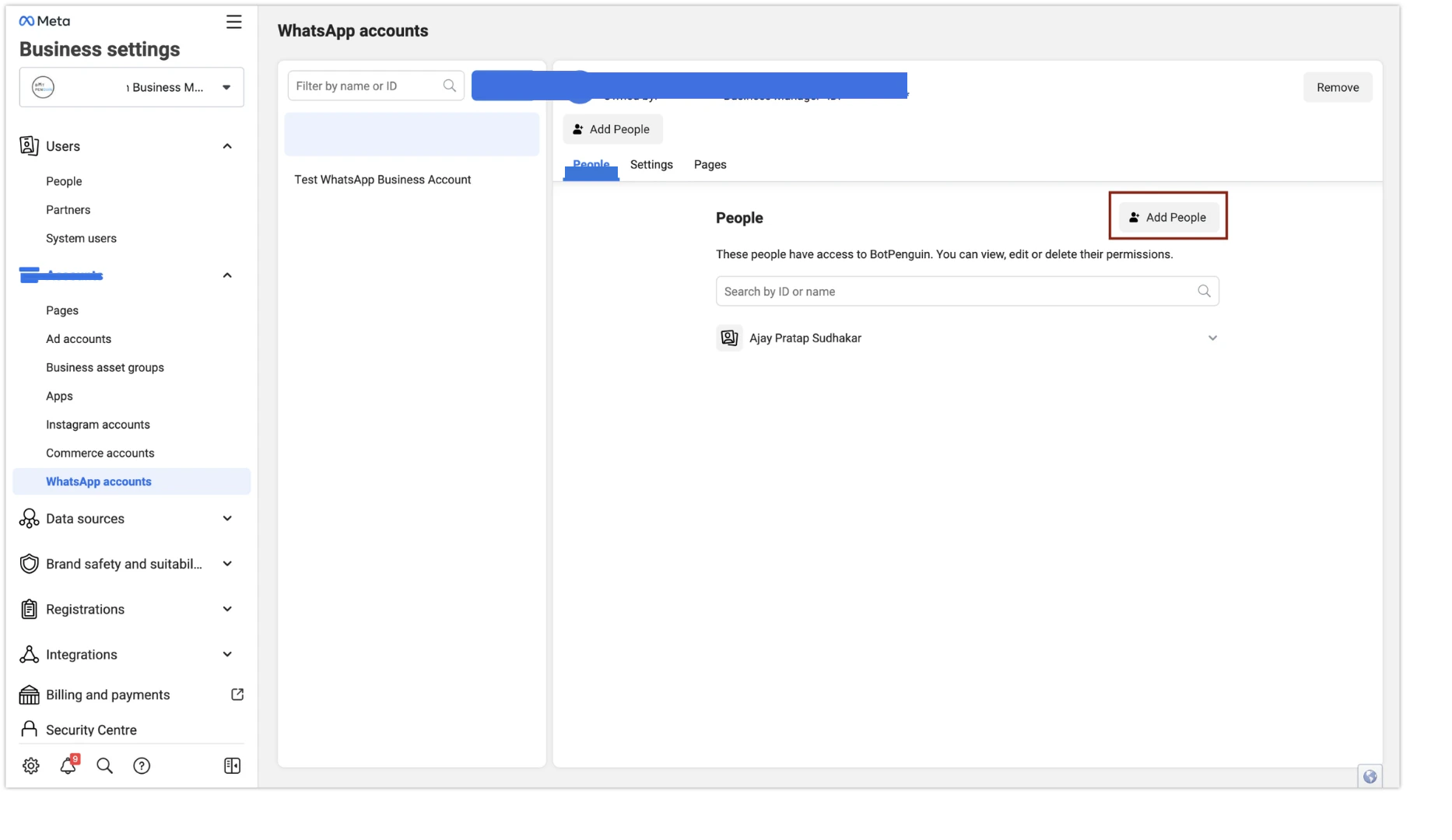Viewport: 1452px width, 840px height.
Task: Expand the Integrations section
Action: (227, 654)
